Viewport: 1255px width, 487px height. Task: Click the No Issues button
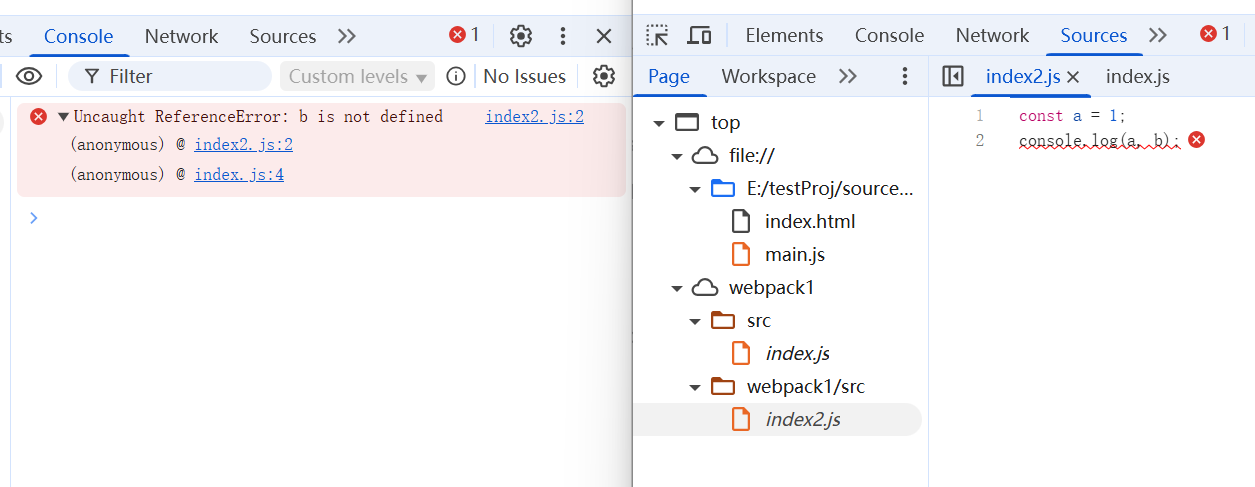pos(524,76)
